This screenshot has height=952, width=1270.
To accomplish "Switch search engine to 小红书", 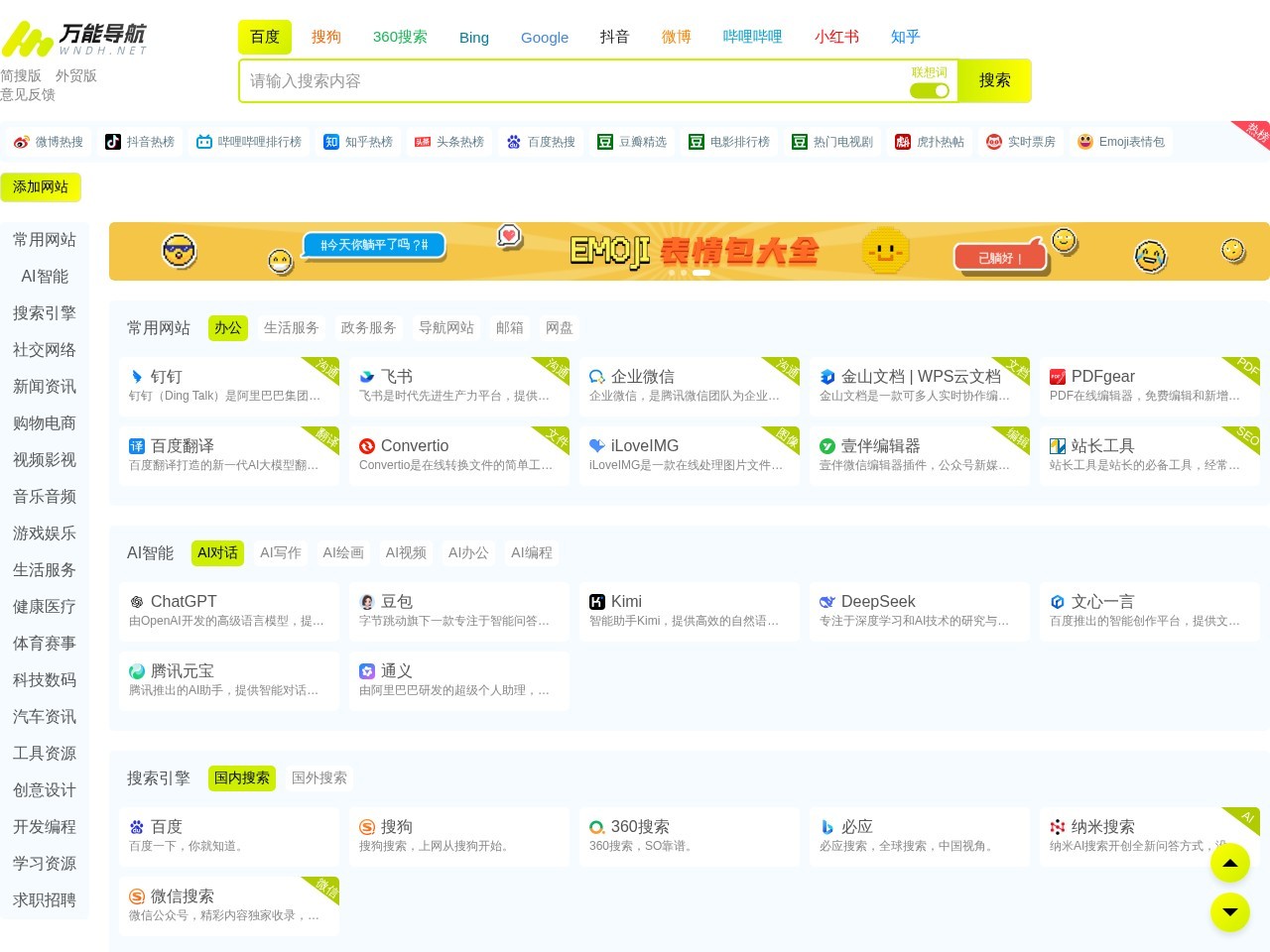I will pos(836,37).
